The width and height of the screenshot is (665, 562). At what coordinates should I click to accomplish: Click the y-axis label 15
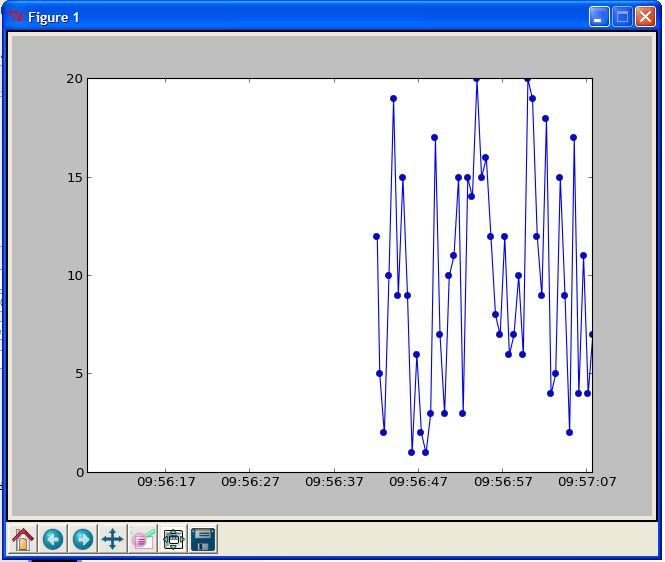pyautogui.click(x=74, y=177)
